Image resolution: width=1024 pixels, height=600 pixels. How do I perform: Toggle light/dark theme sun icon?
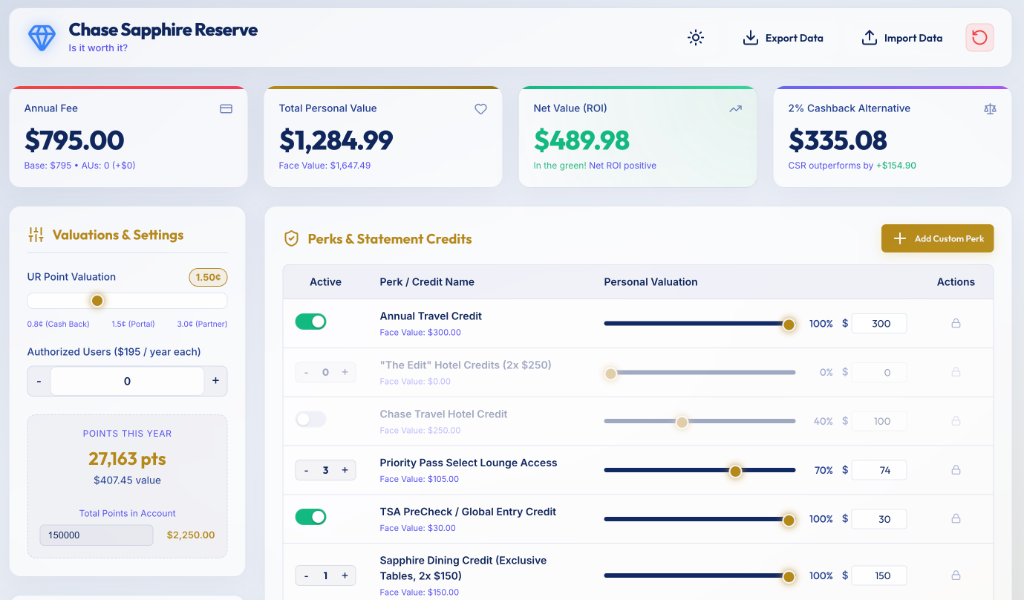tap(696, 38)
